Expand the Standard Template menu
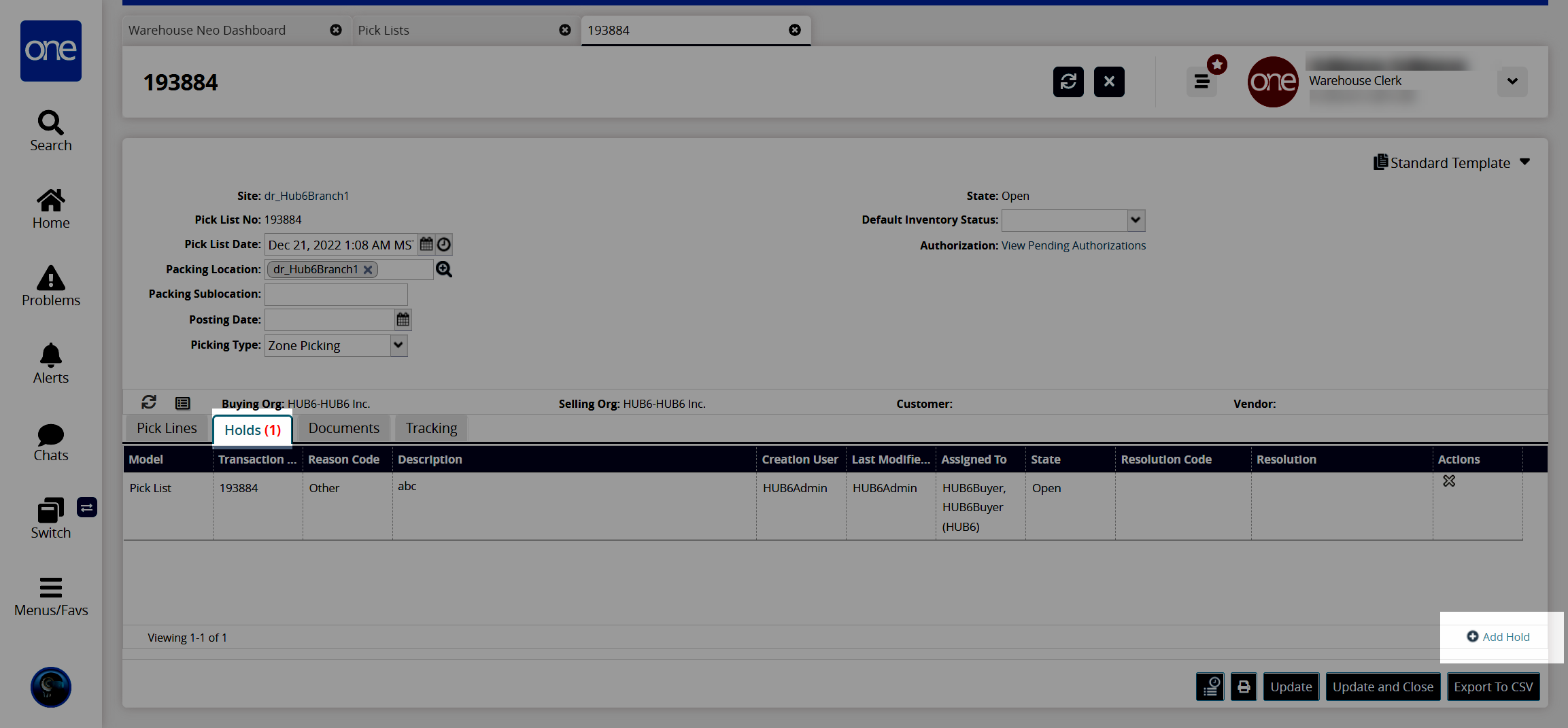The width and height of the screenshot is (1568, 728). coord(1524,162)
